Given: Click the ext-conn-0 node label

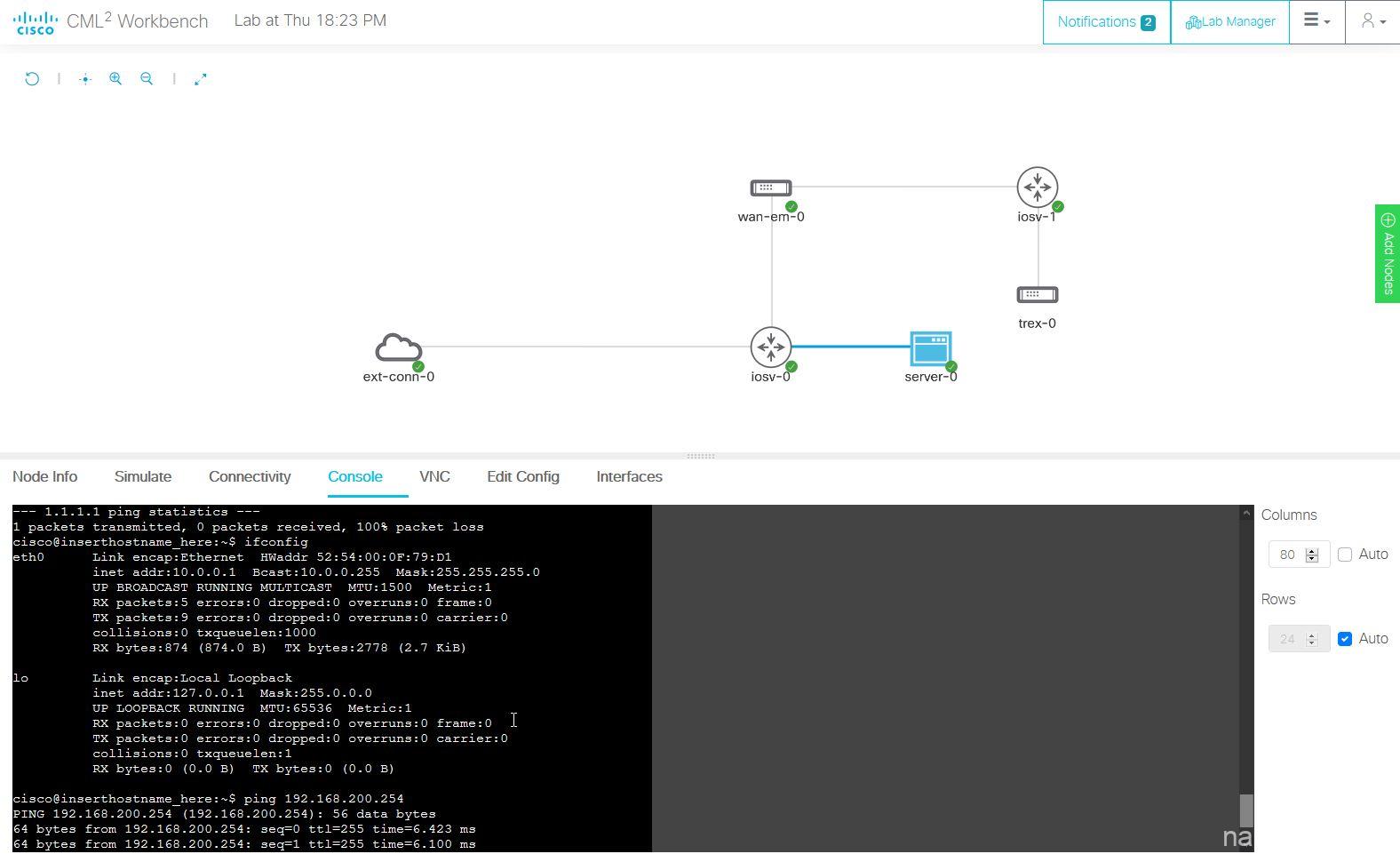Looking at the screenshot, I should tap(399, 377).
